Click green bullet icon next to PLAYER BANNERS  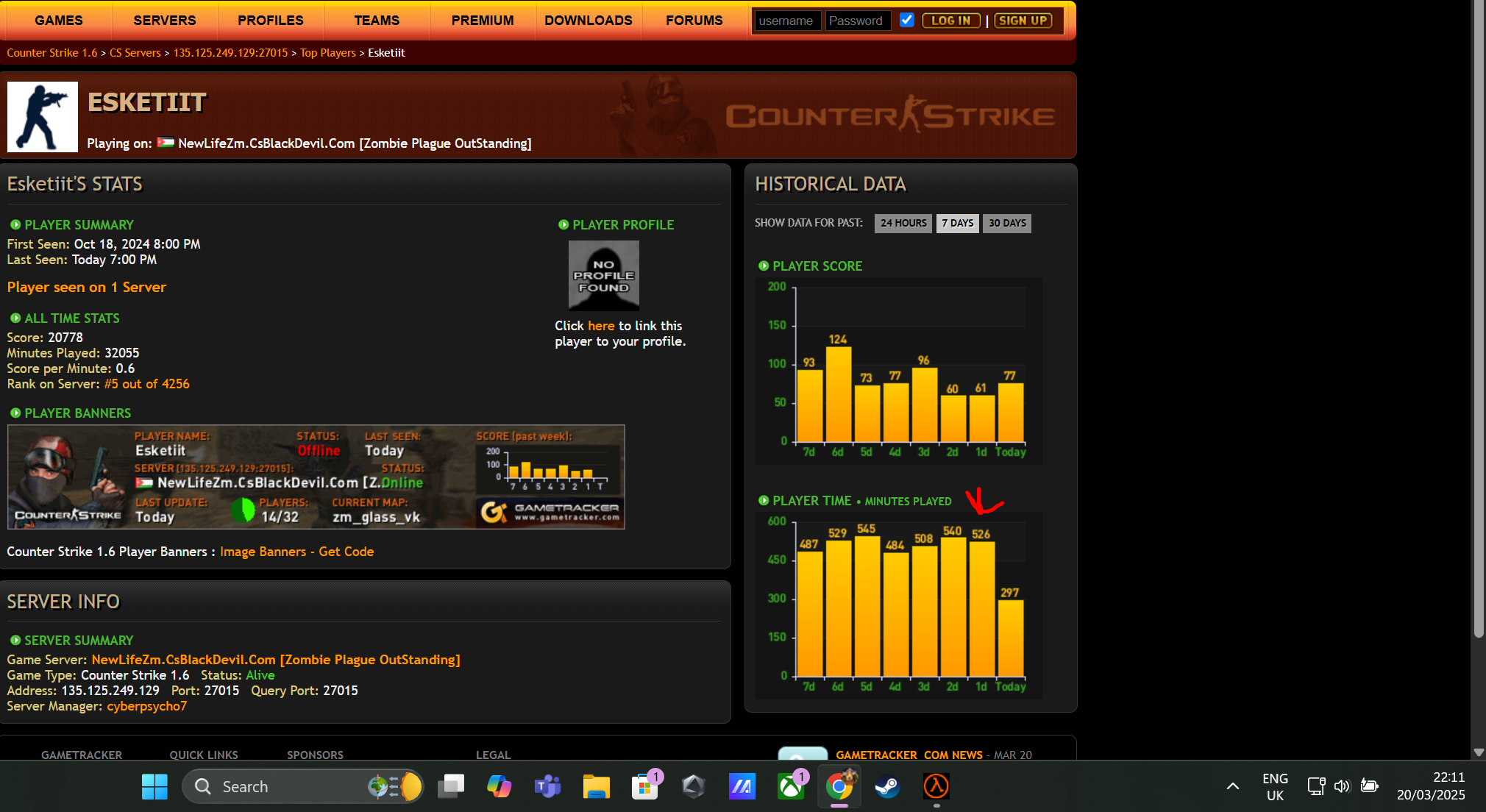click(x=15, y=413)
